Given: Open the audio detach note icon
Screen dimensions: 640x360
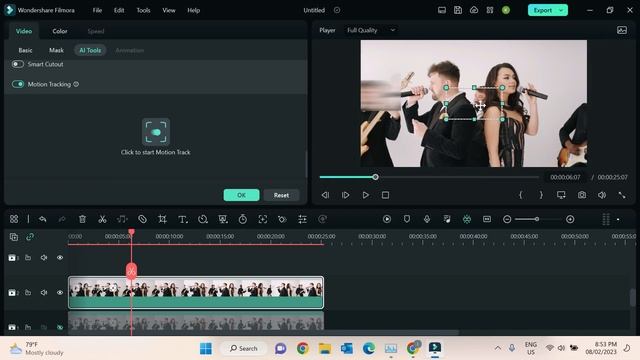Looking at the screenshot, I should 122,219.
